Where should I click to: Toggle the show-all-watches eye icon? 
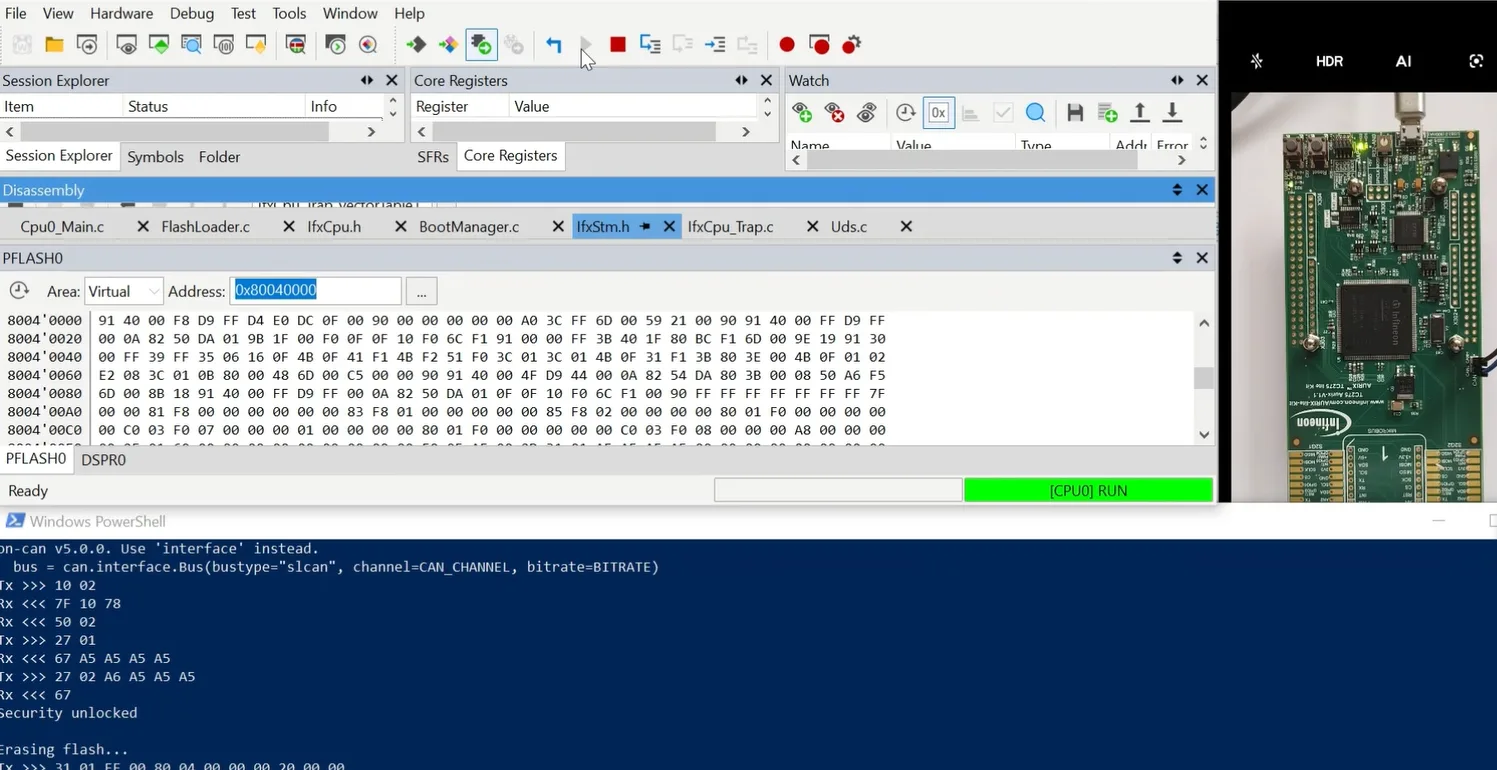pos(868,112)
